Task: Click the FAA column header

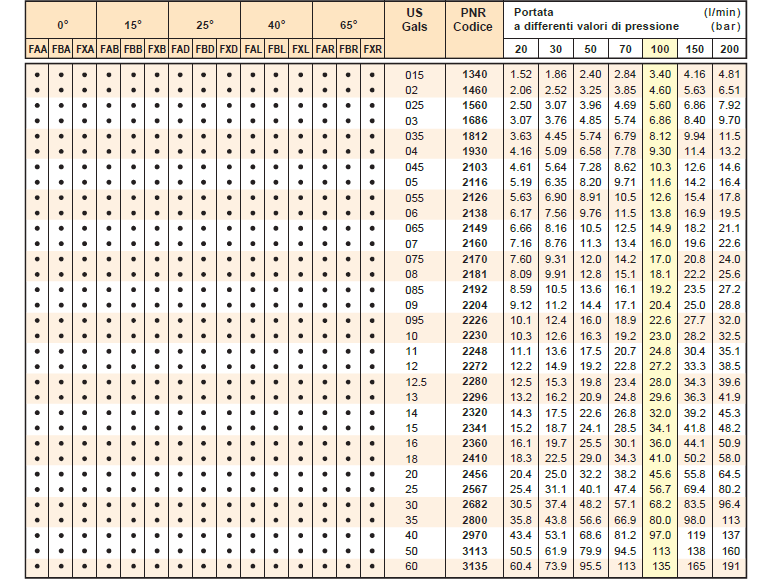Action: click(37, 49)
